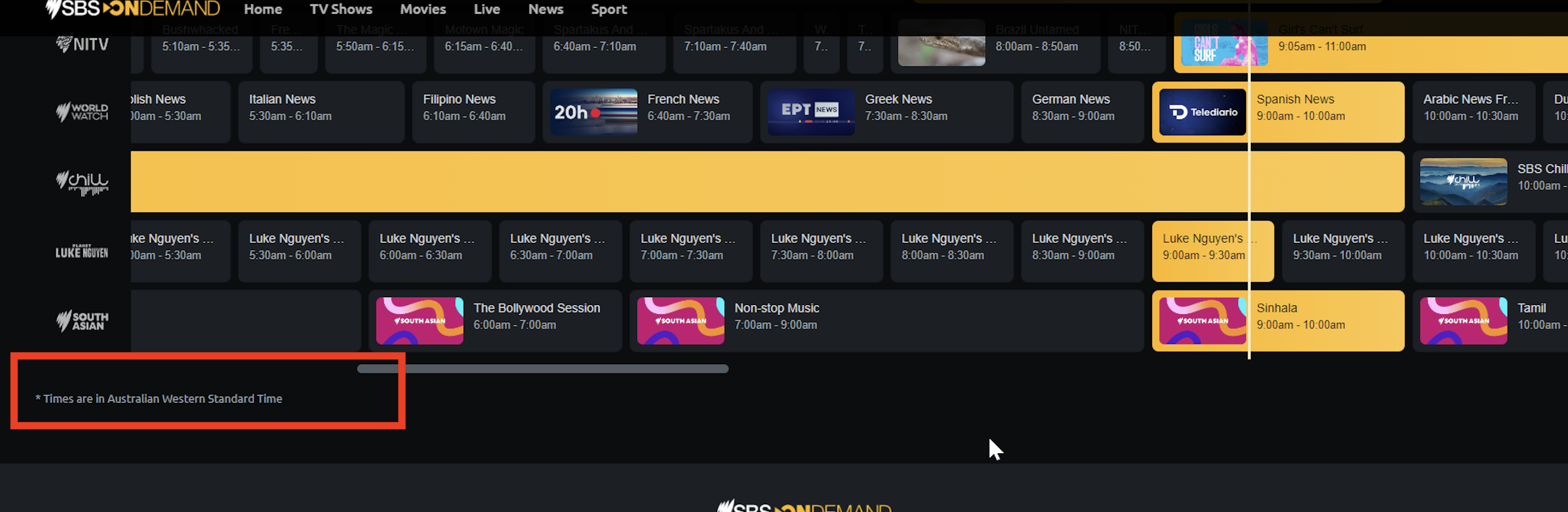Select the SBS South Asian channel logo
This screenshot has height=512, width=1568.
(x=82, y=321)
